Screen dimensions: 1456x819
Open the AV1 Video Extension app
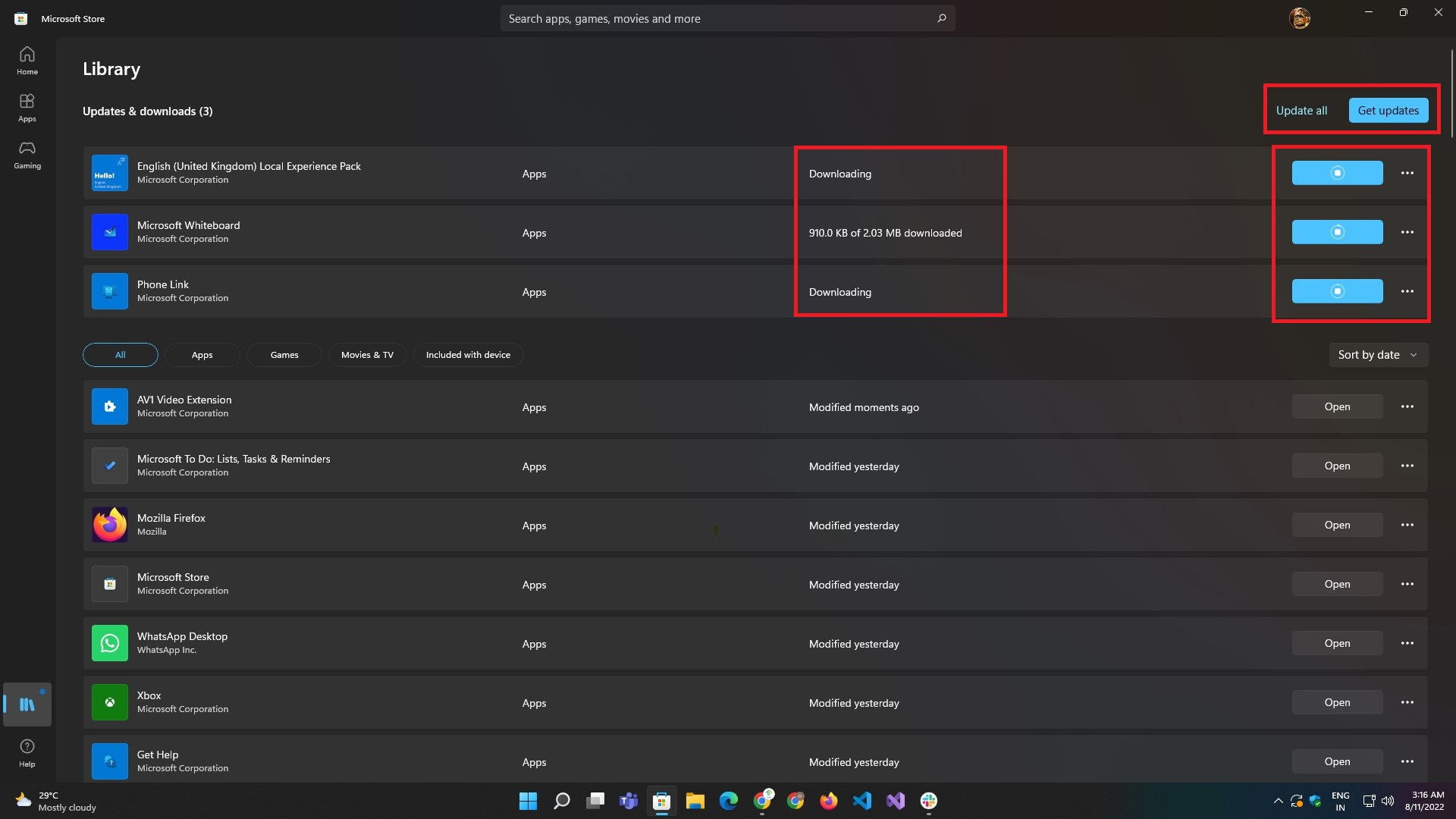click(1337, 406)
